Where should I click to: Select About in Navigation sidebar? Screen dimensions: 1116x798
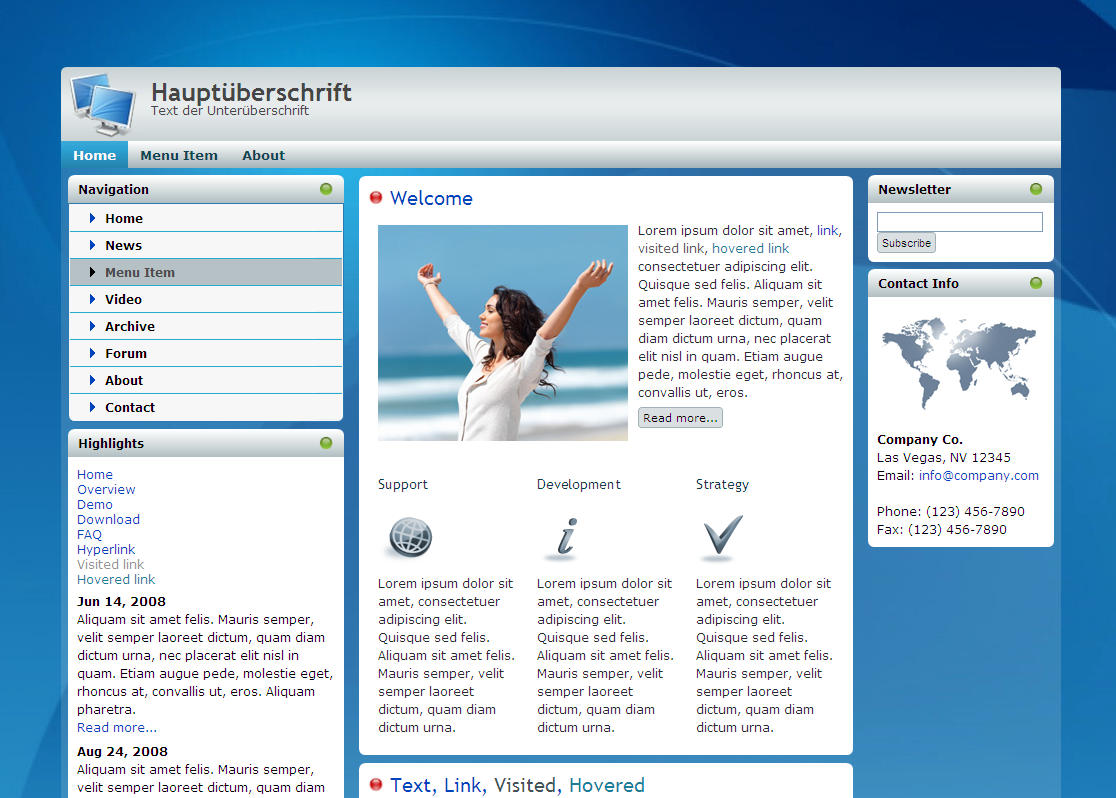tap(206, 381)
